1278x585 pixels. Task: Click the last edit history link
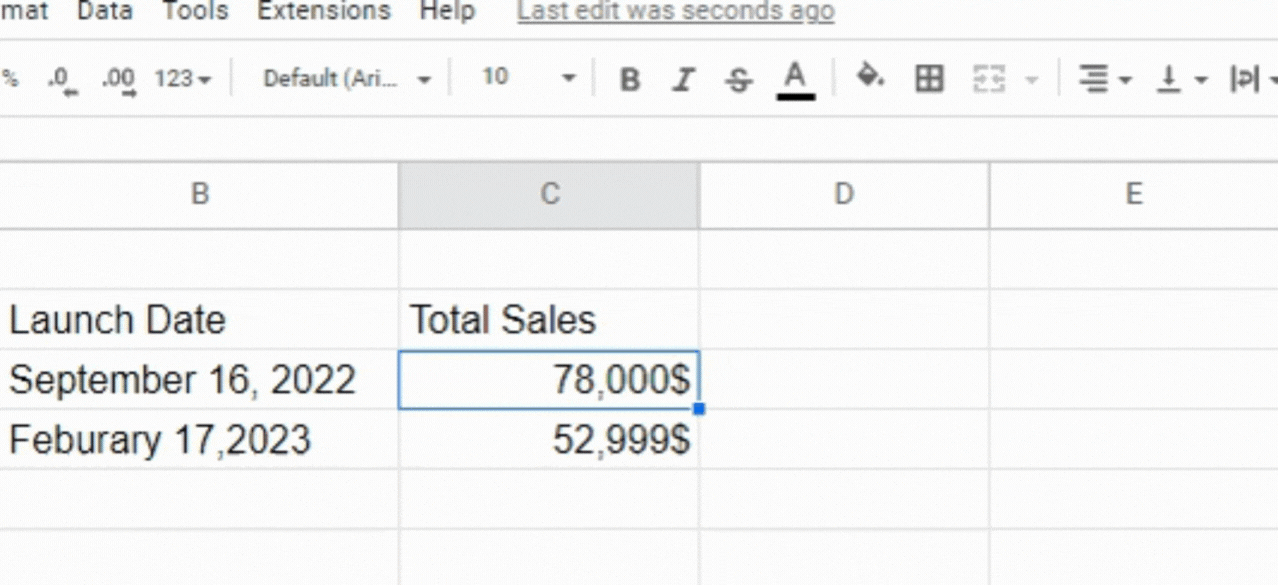675,11
